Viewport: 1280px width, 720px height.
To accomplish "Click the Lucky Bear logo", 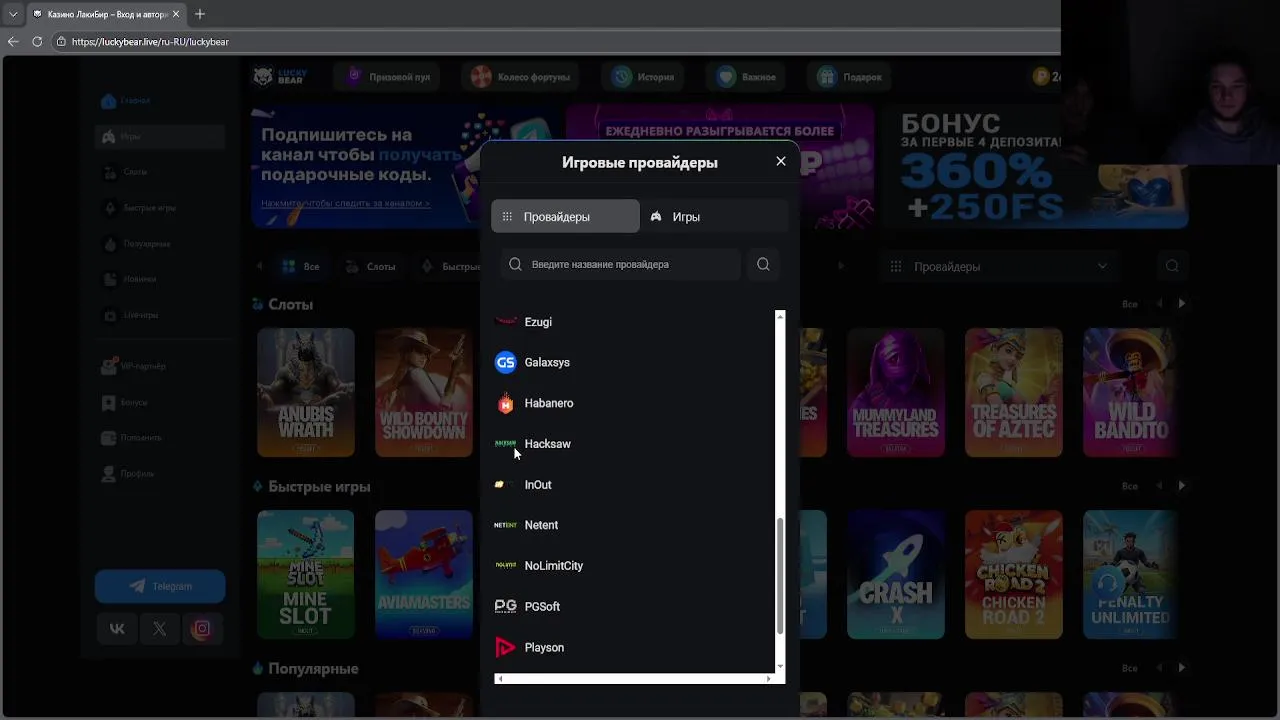I will (280, 77).
